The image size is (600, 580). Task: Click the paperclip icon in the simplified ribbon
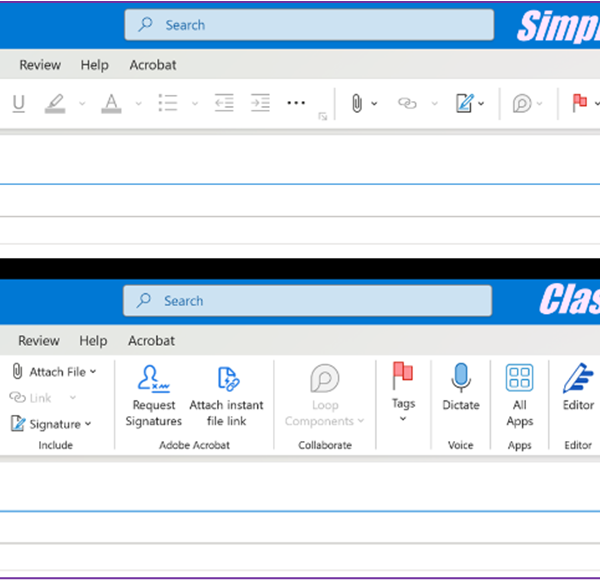point(355,103)
